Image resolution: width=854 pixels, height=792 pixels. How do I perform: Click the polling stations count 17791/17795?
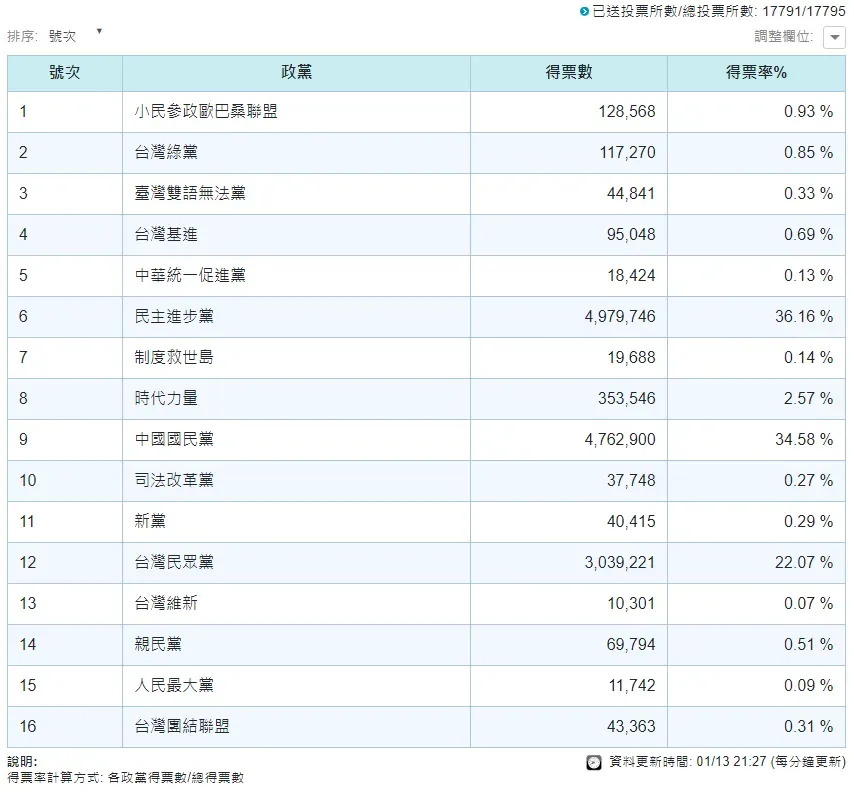804,11
